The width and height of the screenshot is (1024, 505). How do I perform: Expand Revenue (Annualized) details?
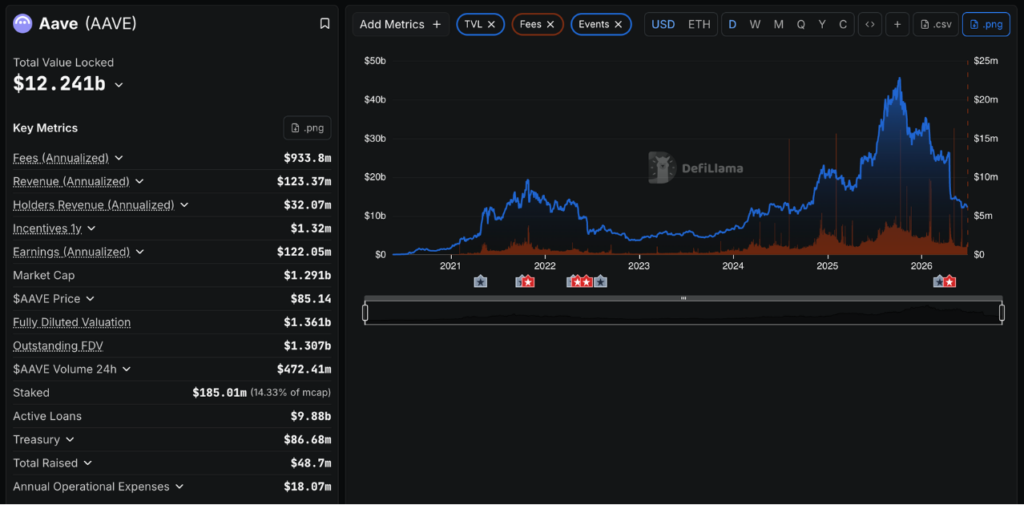140,181
